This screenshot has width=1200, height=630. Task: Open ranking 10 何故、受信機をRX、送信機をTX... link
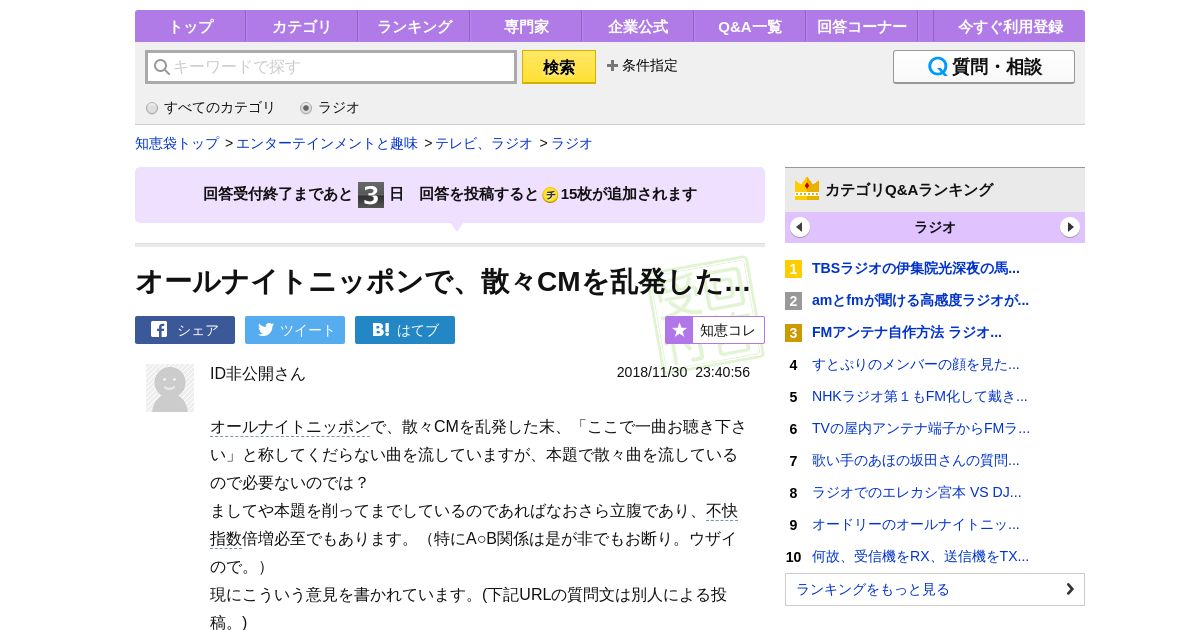click(920, 556)
